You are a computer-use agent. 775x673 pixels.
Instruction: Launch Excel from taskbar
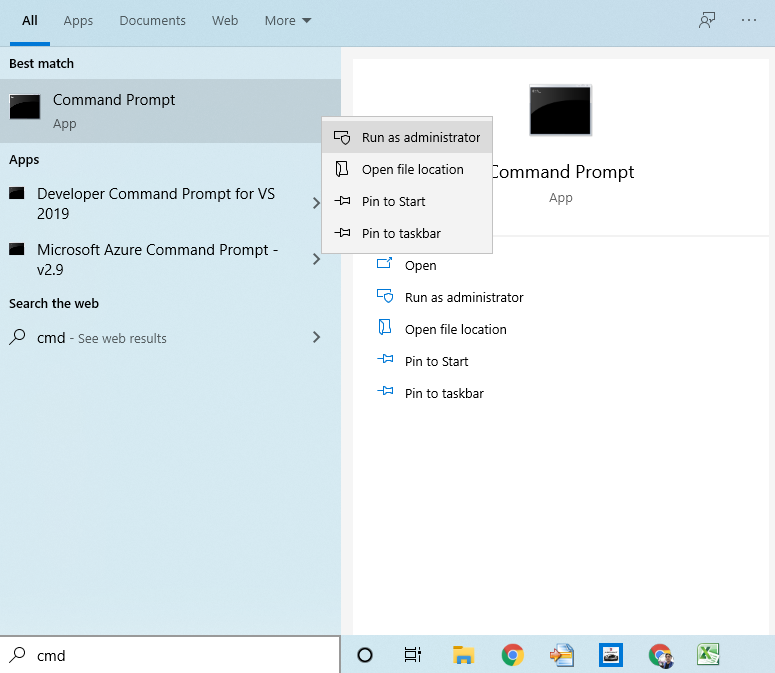[x=708, y=655]
